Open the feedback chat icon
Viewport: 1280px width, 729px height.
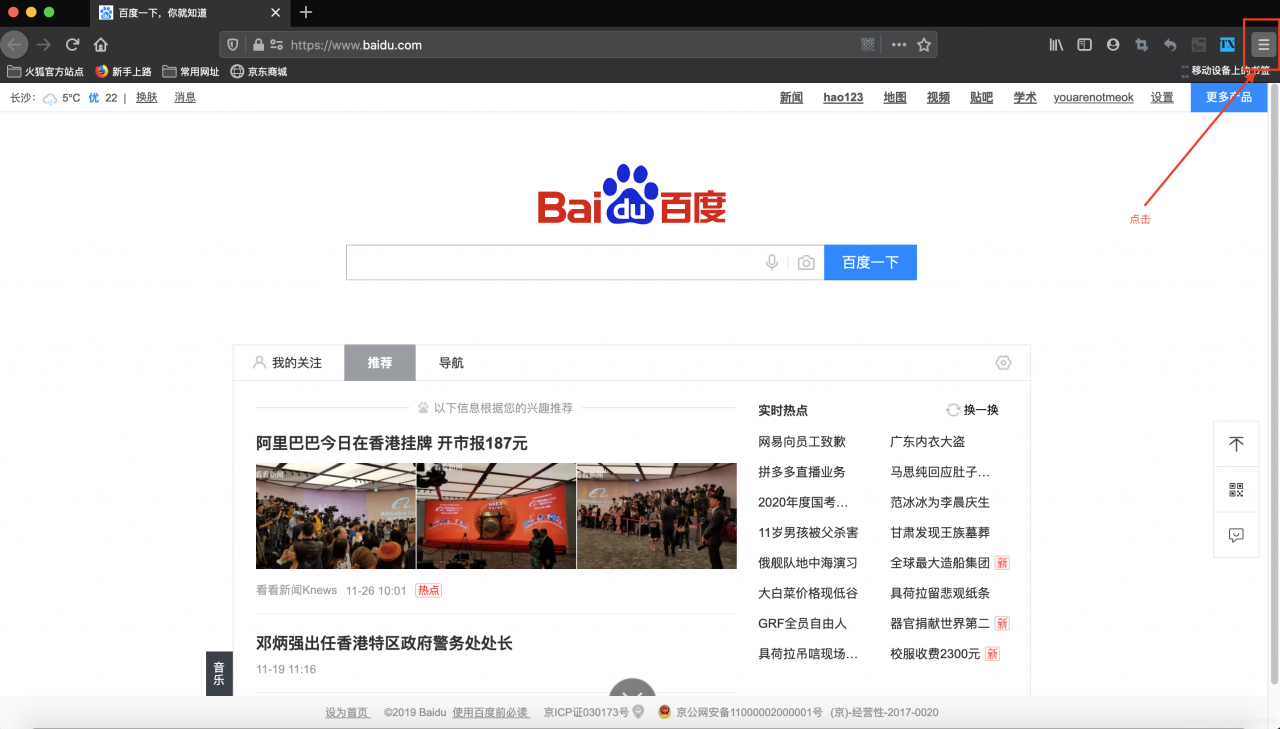[1236, 536]
